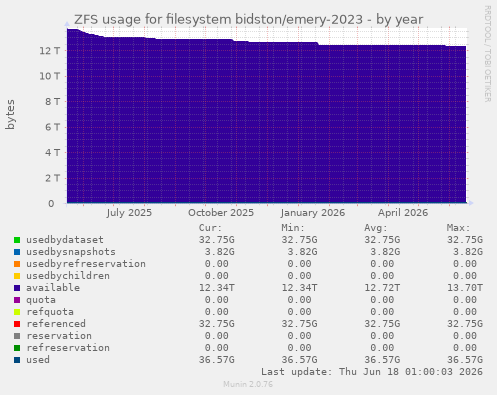Click the 'October 2025' x-axis label

click(x=221, y=213)
